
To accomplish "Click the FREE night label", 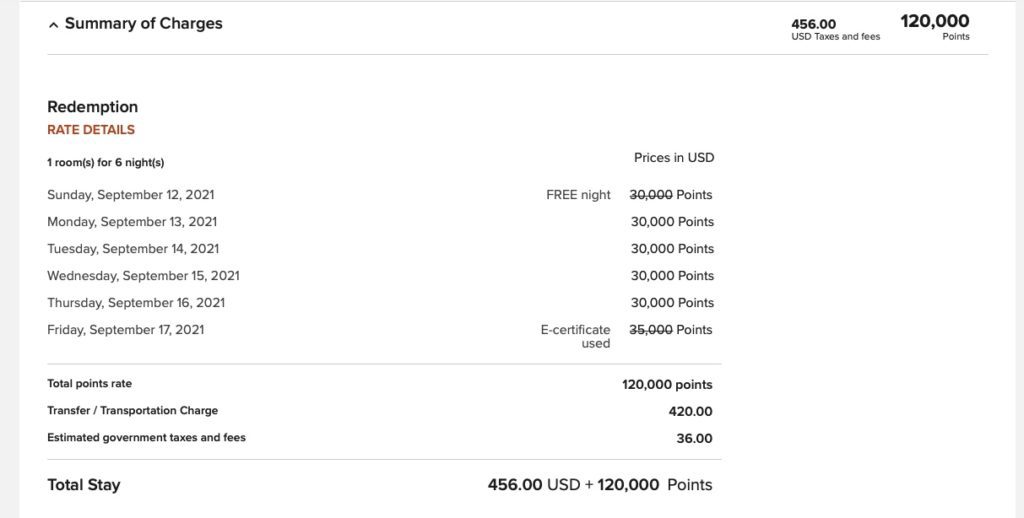I will coord(578,195).
